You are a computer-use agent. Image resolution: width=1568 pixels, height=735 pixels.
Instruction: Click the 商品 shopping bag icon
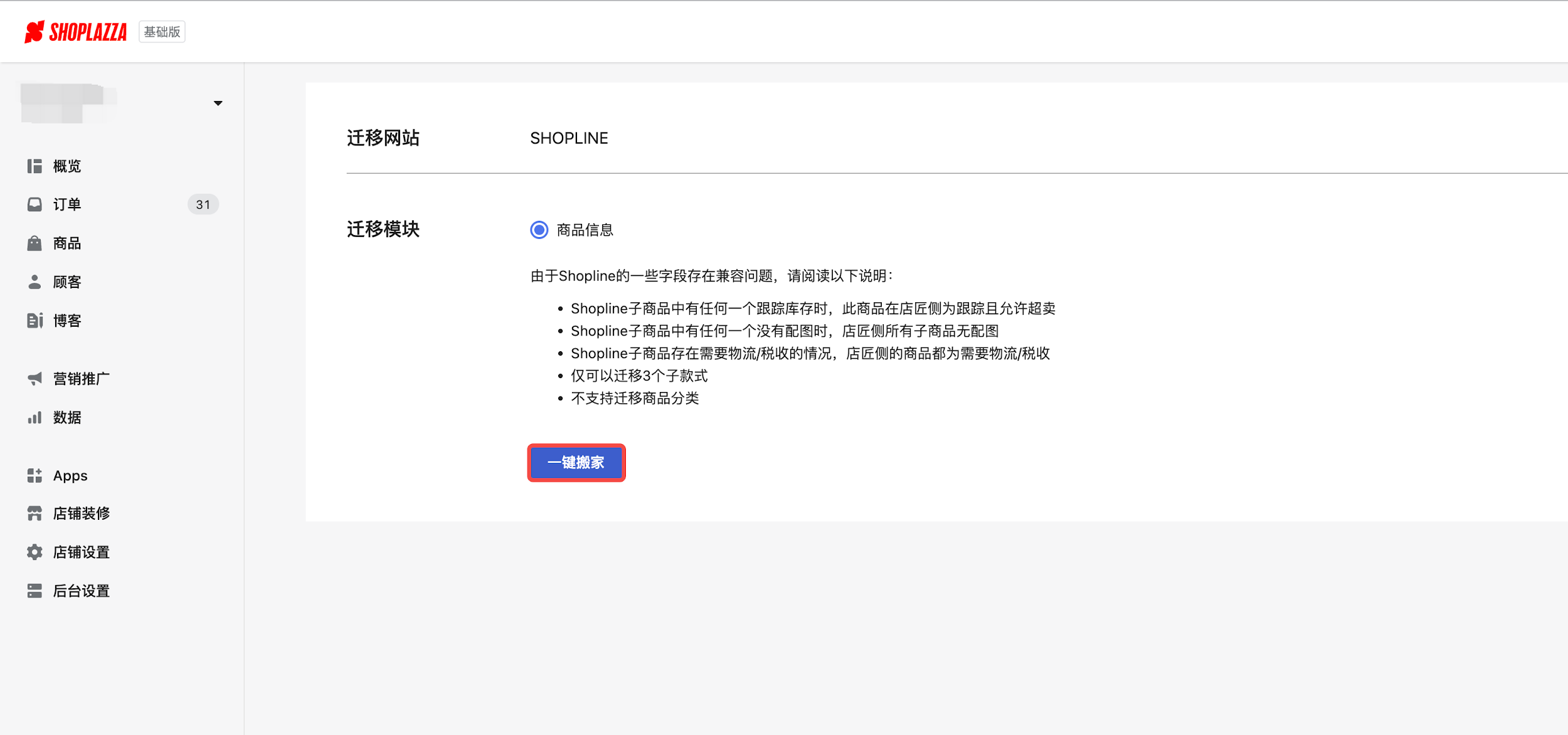point(34,243)
